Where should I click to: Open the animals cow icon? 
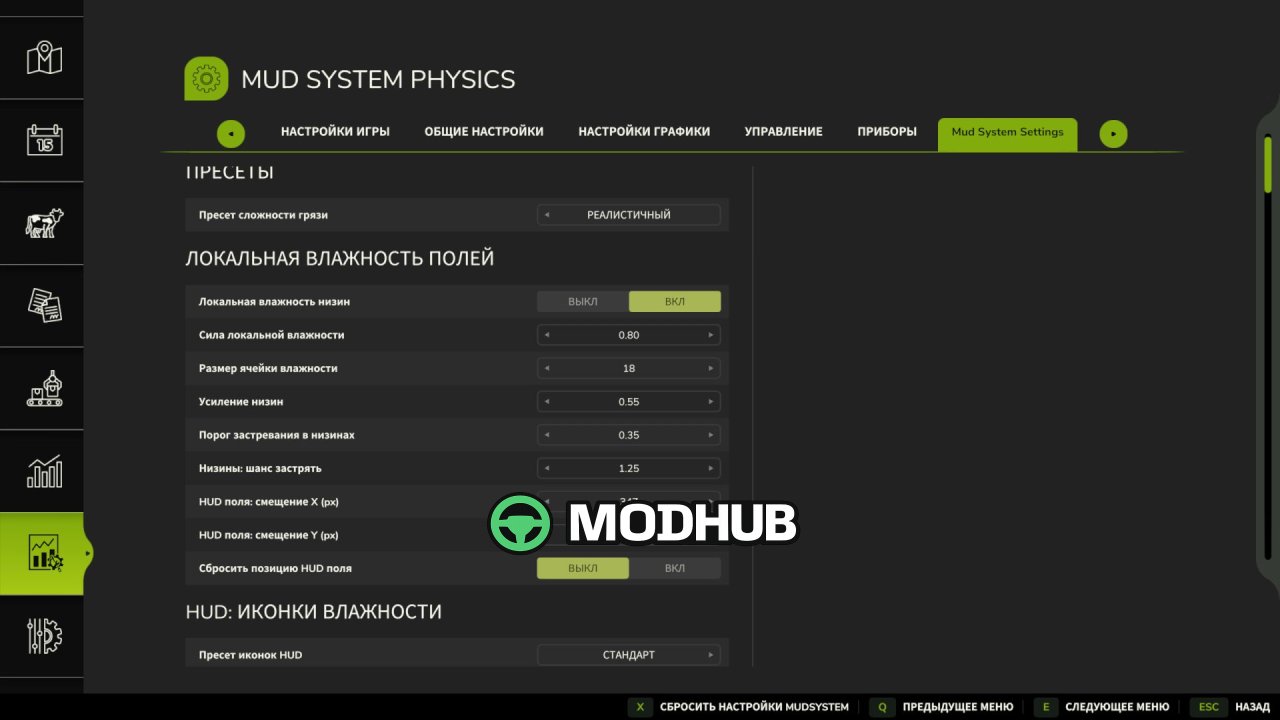(44, 222)
